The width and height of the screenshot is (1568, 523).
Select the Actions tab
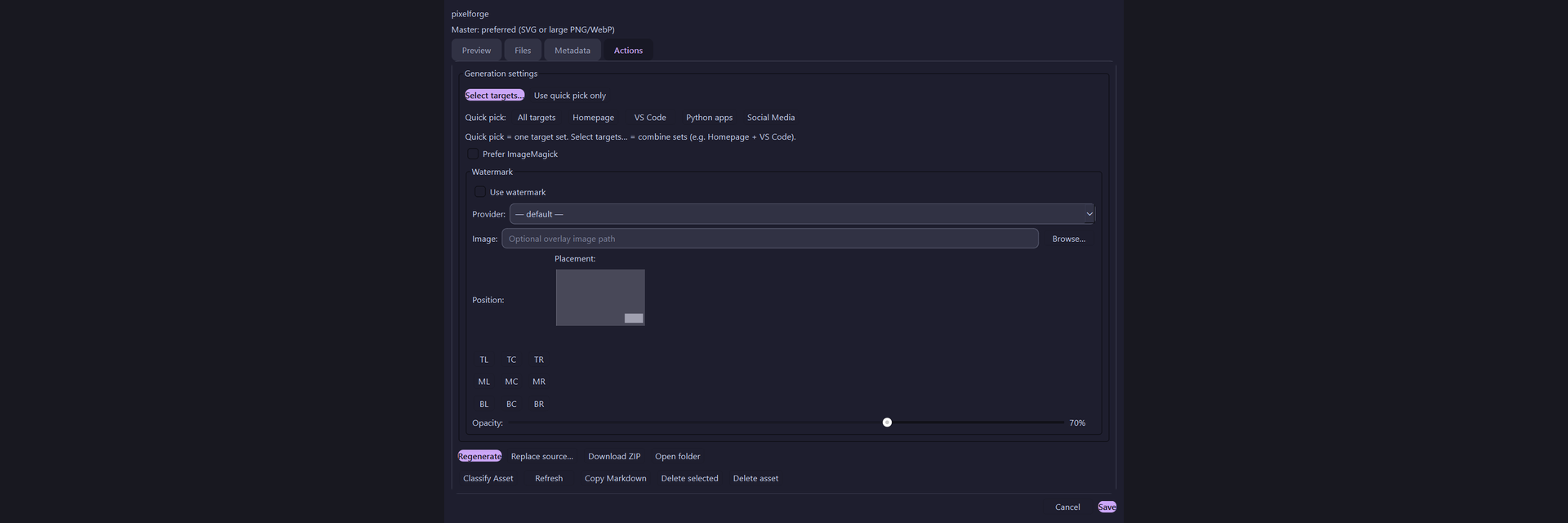[628, 51]
